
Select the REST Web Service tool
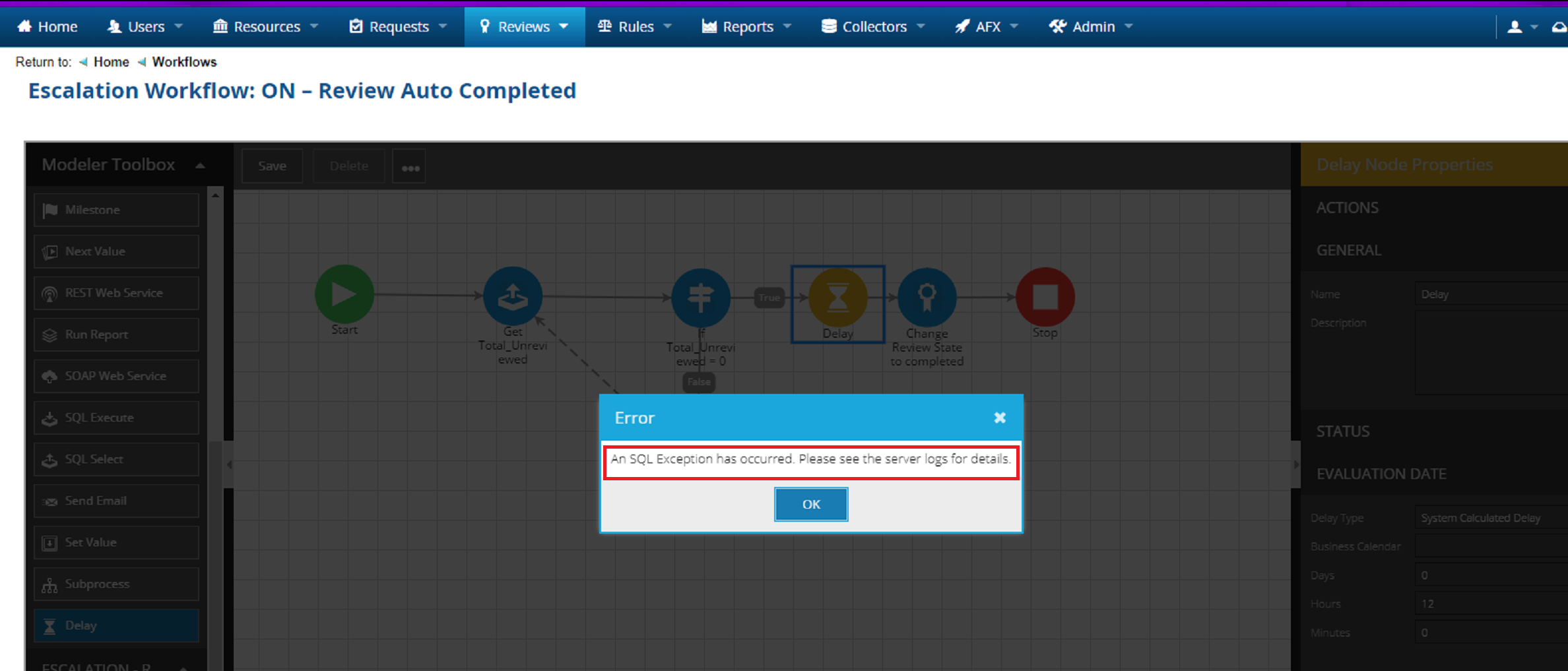115,293
